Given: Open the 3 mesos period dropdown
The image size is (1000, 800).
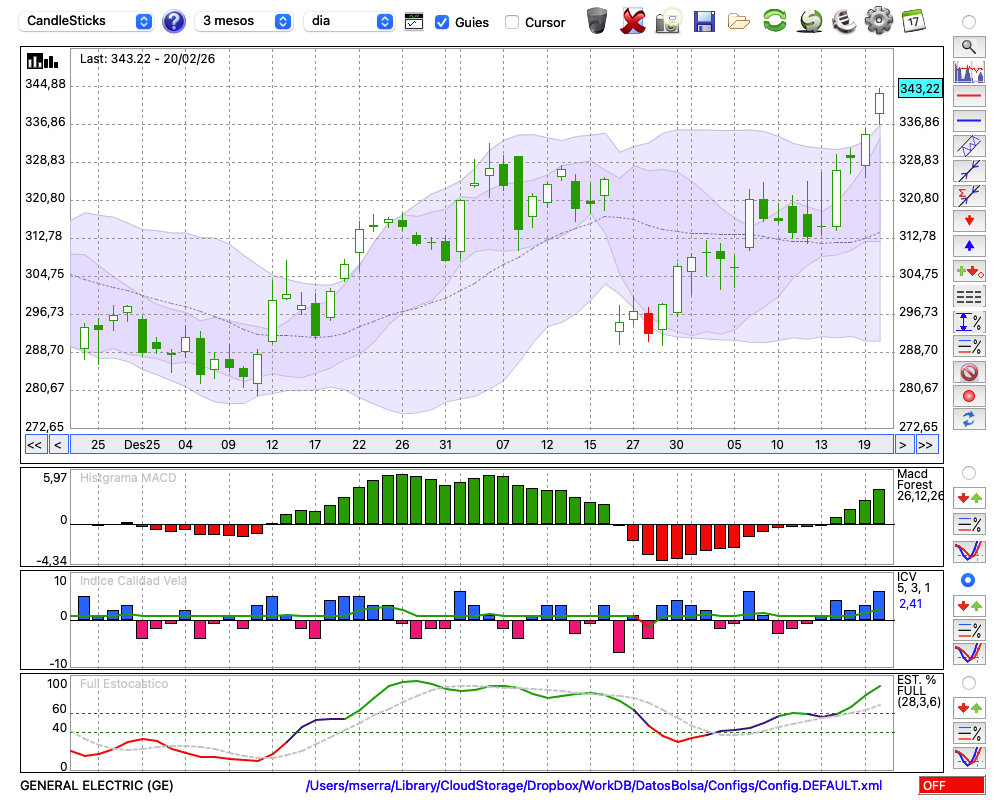Looking at the screenshot, I should point(243,21).
